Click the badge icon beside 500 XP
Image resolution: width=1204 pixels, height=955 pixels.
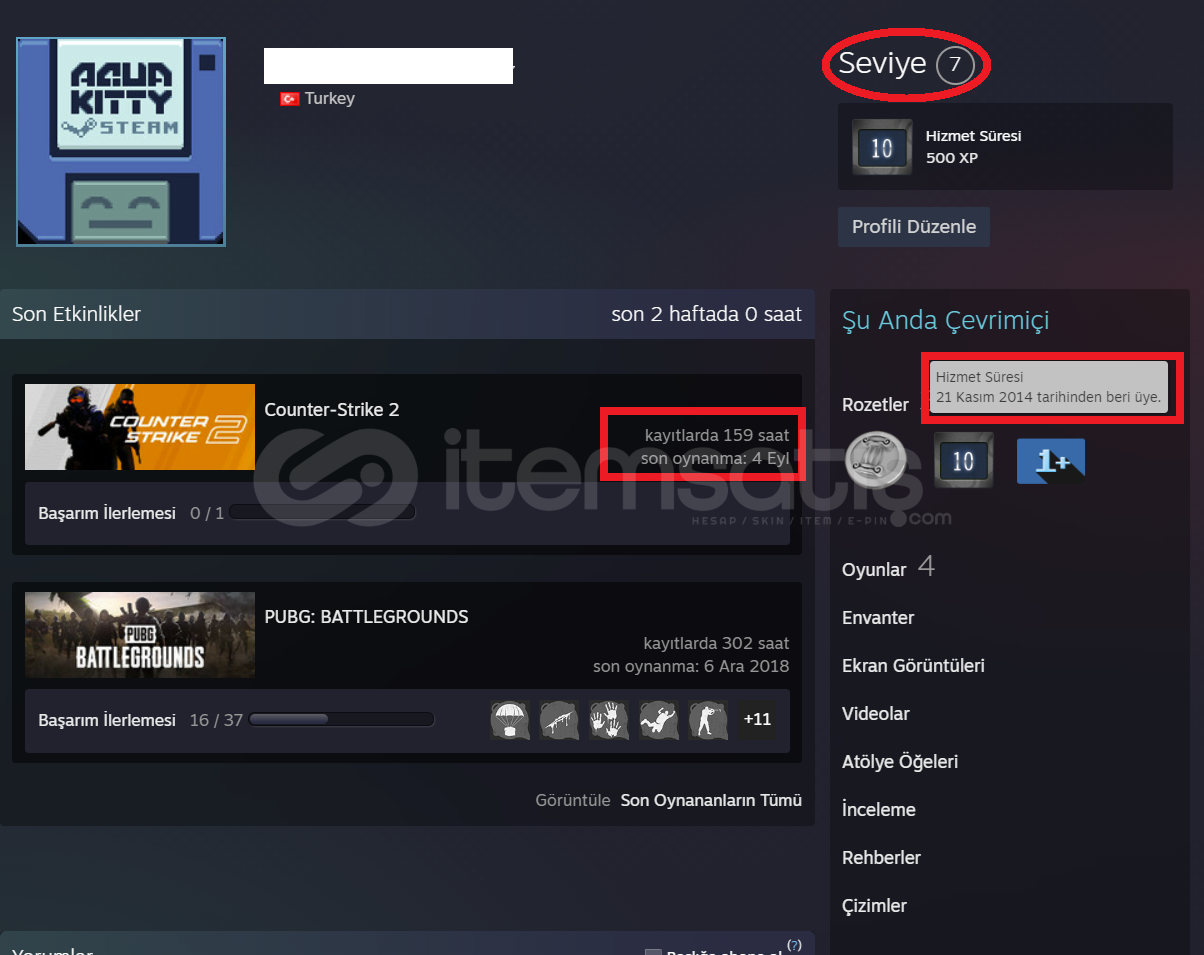coord(882,146)
